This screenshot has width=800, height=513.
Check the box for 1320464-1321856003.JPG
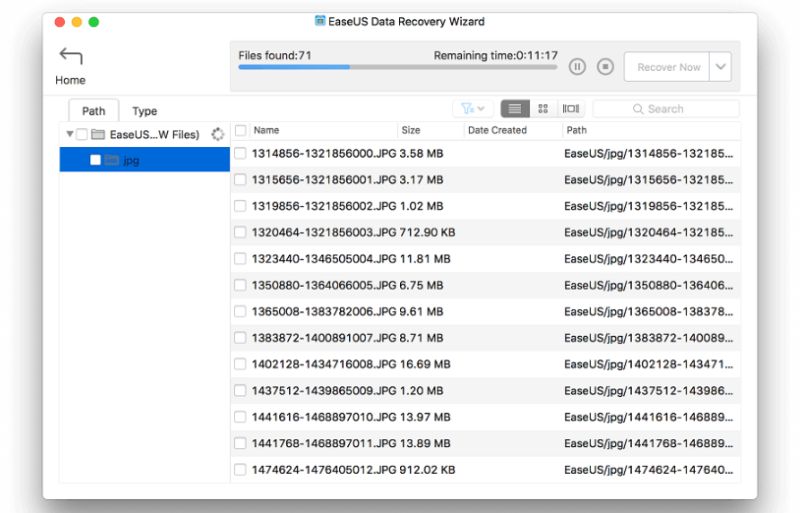[240, 232]
